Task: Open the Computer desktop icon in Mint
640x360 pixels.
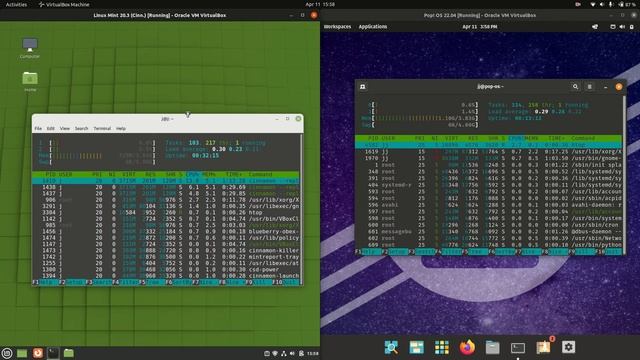Action: coord(30,48)
